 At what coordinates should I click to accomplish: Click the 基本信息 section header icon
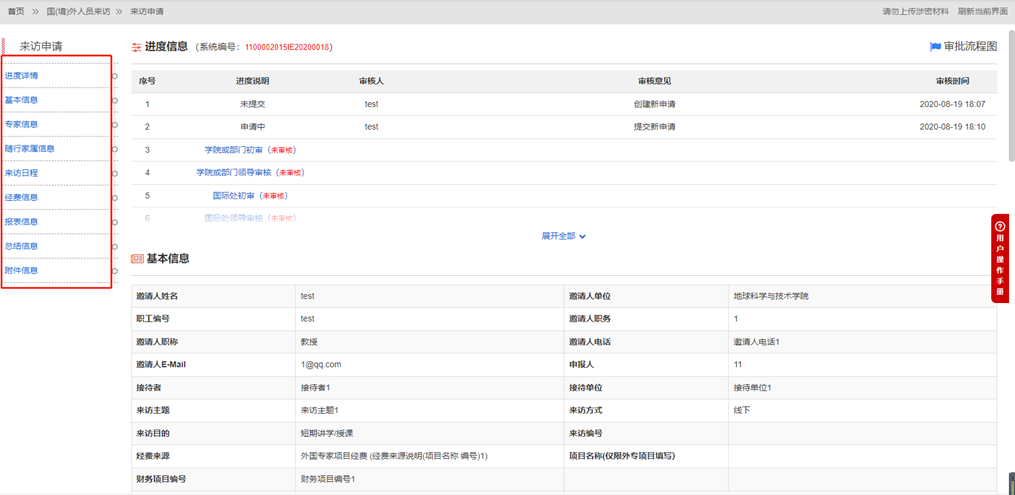pos(137,259)
